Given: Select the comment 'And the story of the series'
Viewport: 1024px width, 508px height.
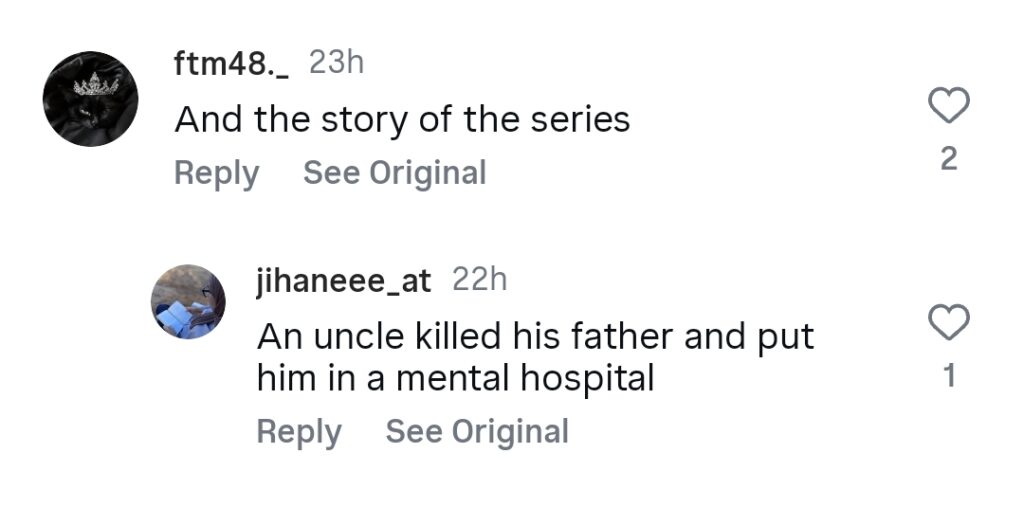Looking at the screenshot, I should [x=402, y=120].
